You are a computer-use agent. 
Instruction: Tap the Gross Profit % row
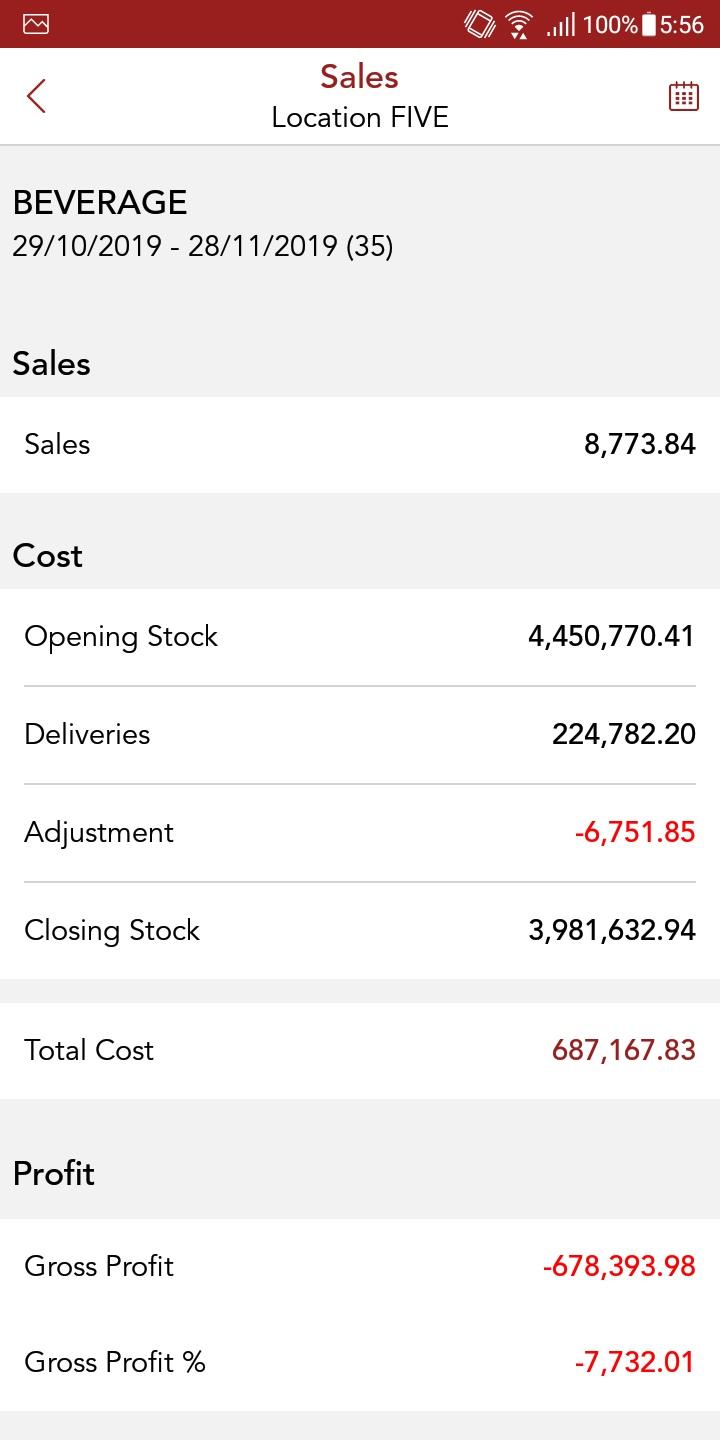tap(360, 1362)
